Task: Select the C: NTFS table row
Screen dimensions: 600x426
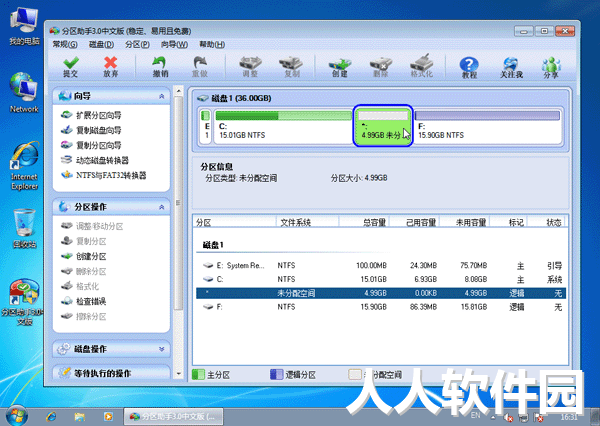Action: (381, 279)
